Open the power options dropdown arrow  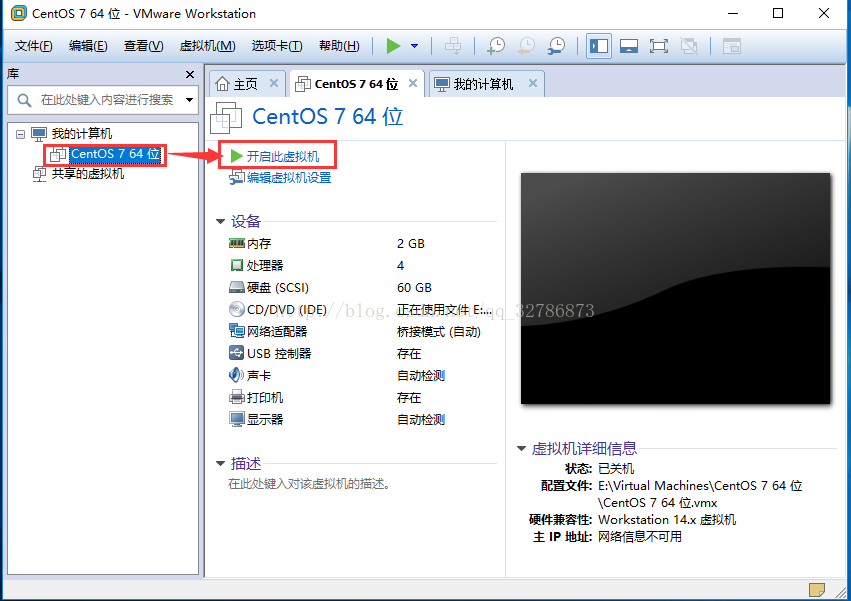(x=415, y=46)
